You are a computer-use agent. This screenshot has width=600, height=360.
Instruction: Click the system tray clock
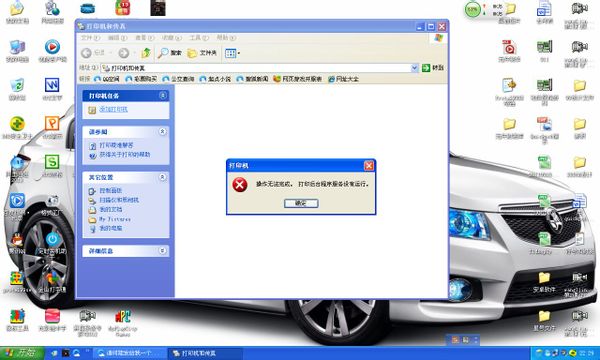[587, 353]
